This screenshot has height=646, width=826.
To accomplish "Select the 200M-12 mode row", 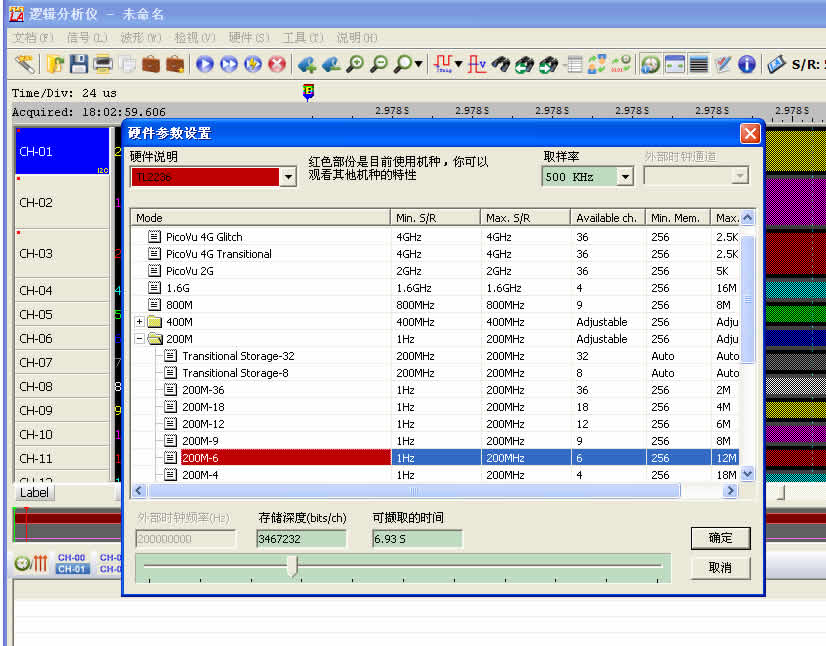I will click(x=435, y=424).
